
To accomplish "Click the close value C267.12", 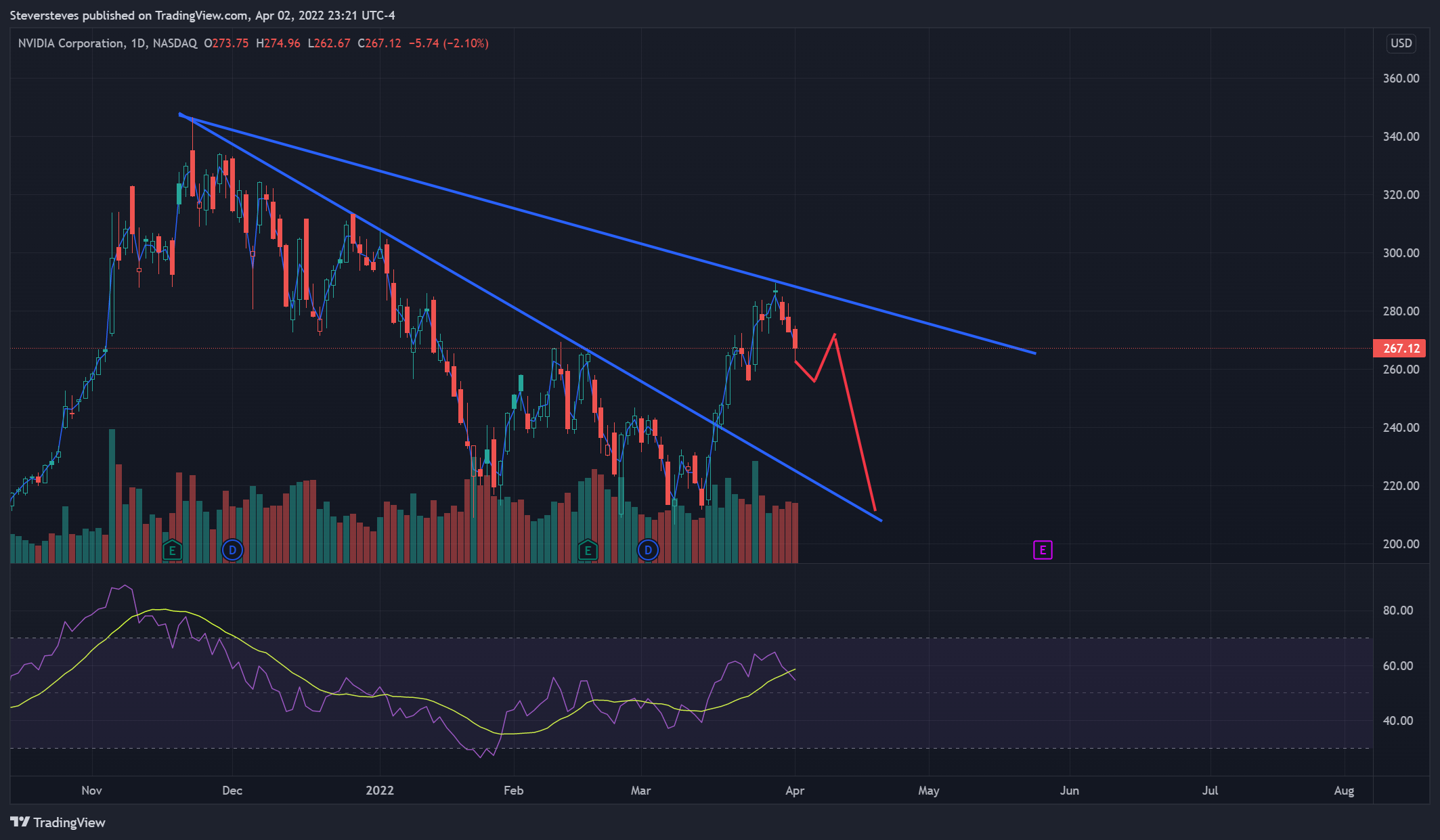I will pyautogui.click(x=379, y=43).
